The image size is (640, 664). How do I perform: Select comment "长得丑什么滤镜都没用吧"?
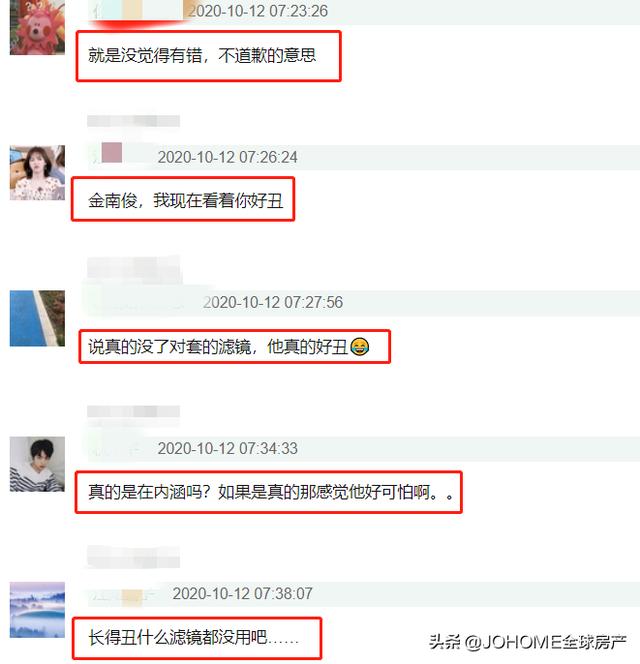193,637
